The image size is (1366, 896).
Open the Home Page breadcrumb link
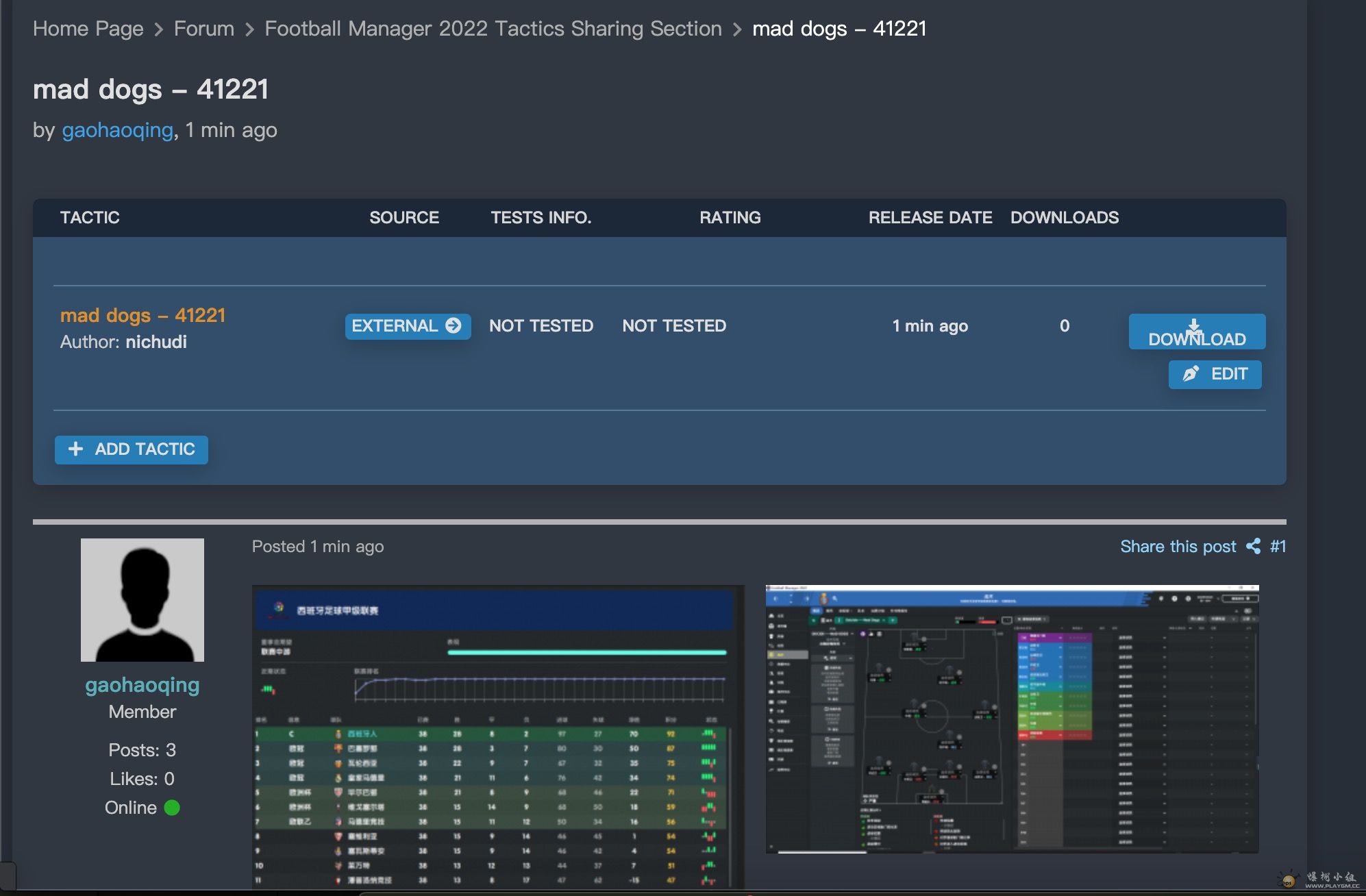(88, 29)
